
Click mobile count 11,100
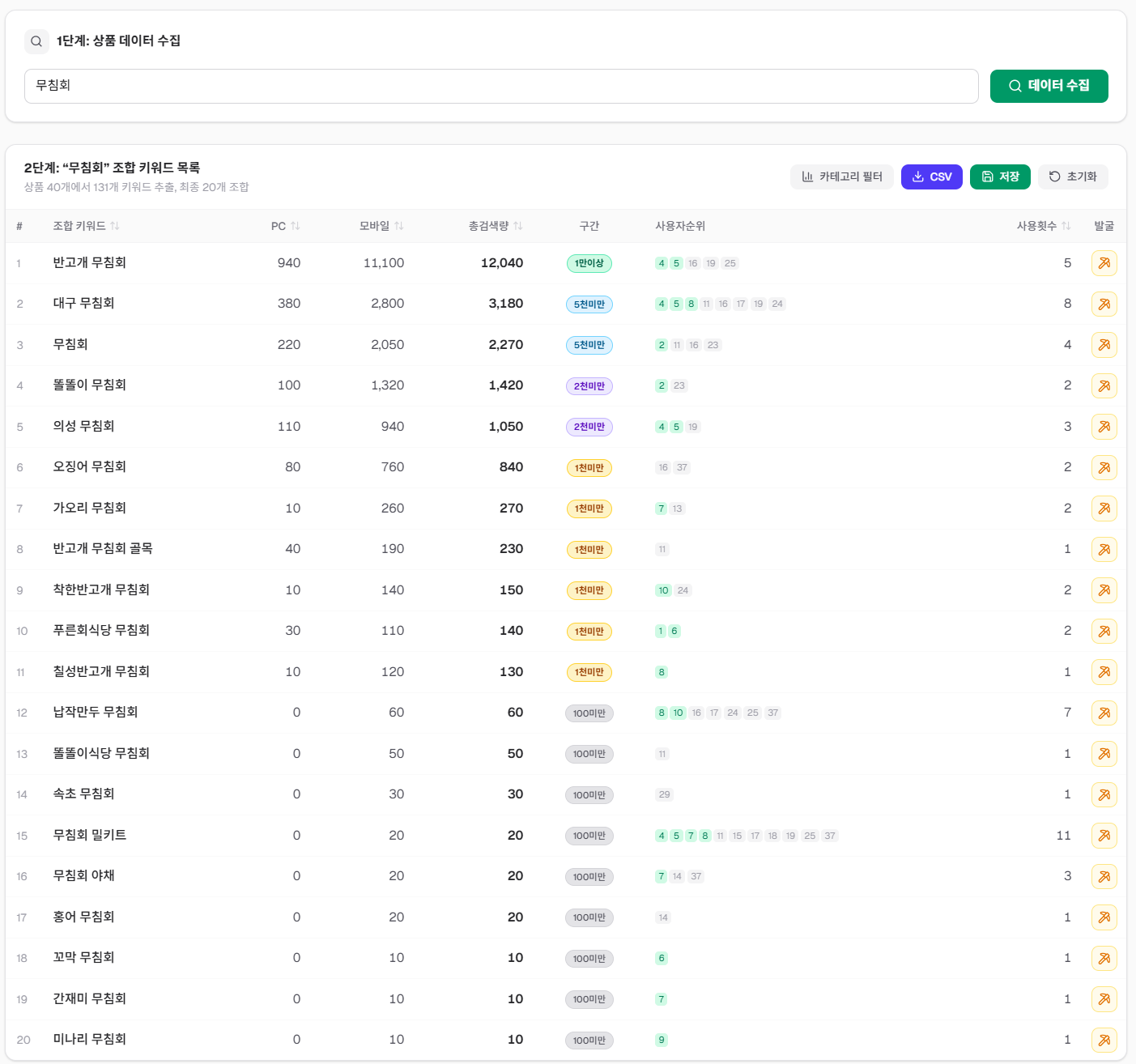384,263
